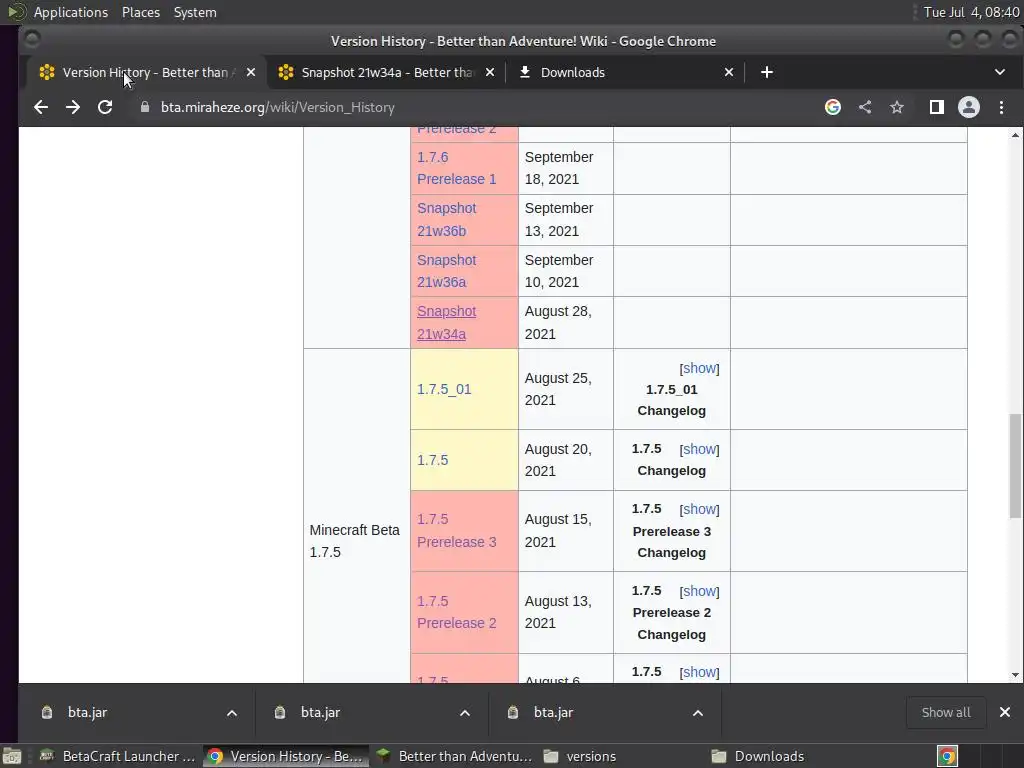Show desktop via taskbar corner icon

tap(12, 756)
